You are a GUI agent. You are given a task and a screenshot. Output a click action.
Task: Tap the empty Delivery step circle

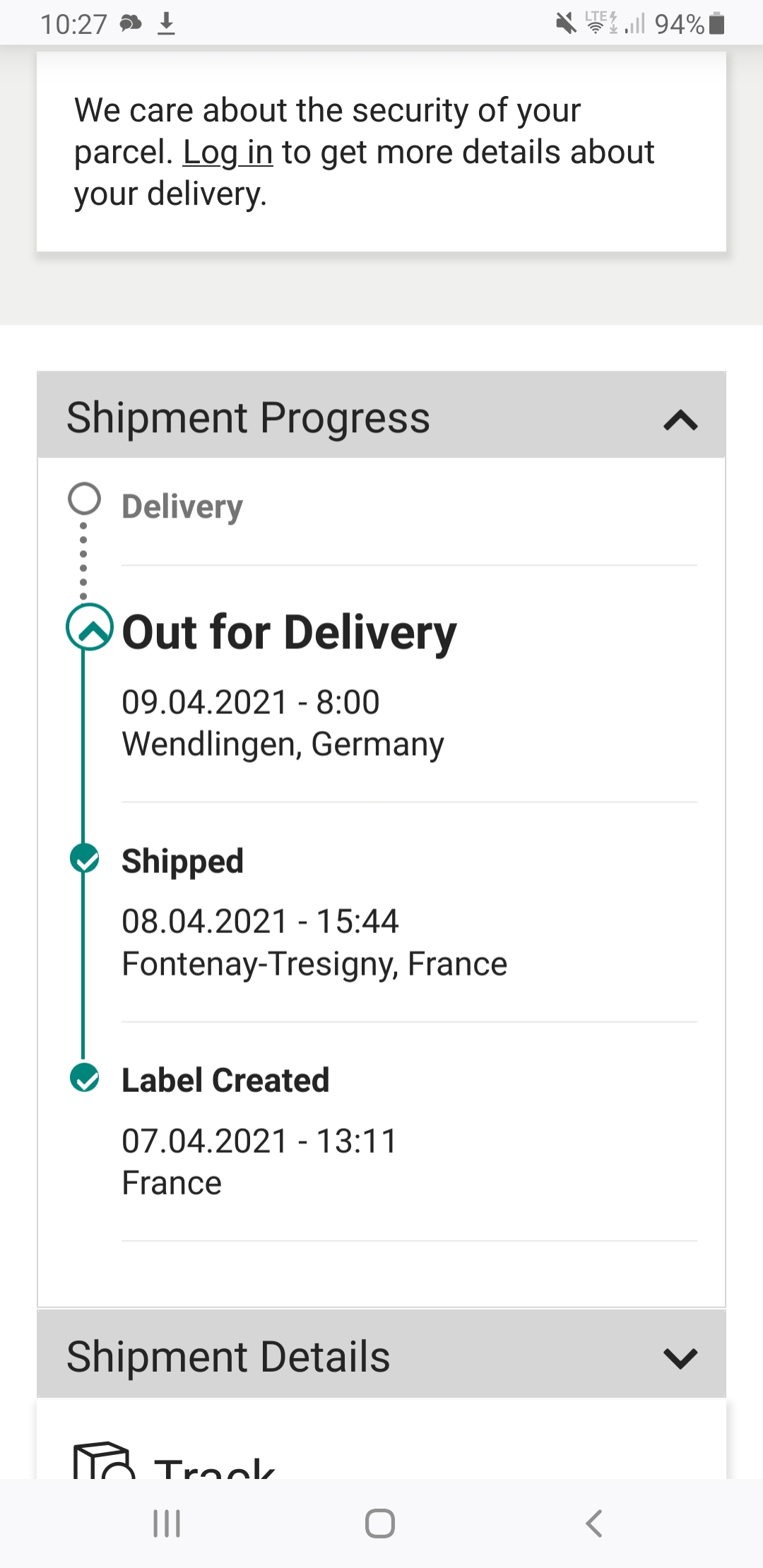(85, 499)
